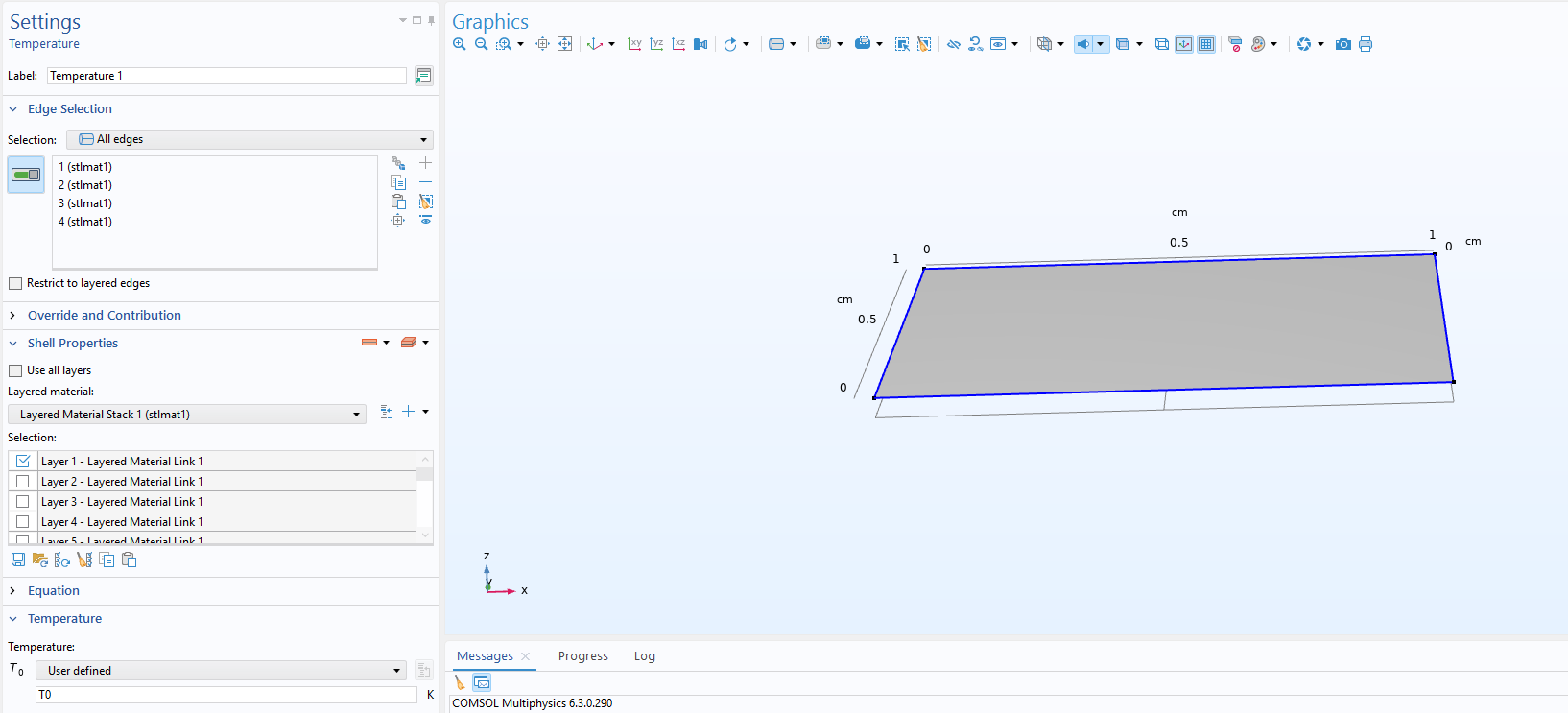The image size is (1568, 713).
Task: Check the Use all layers box
Action: pos(15,370)
